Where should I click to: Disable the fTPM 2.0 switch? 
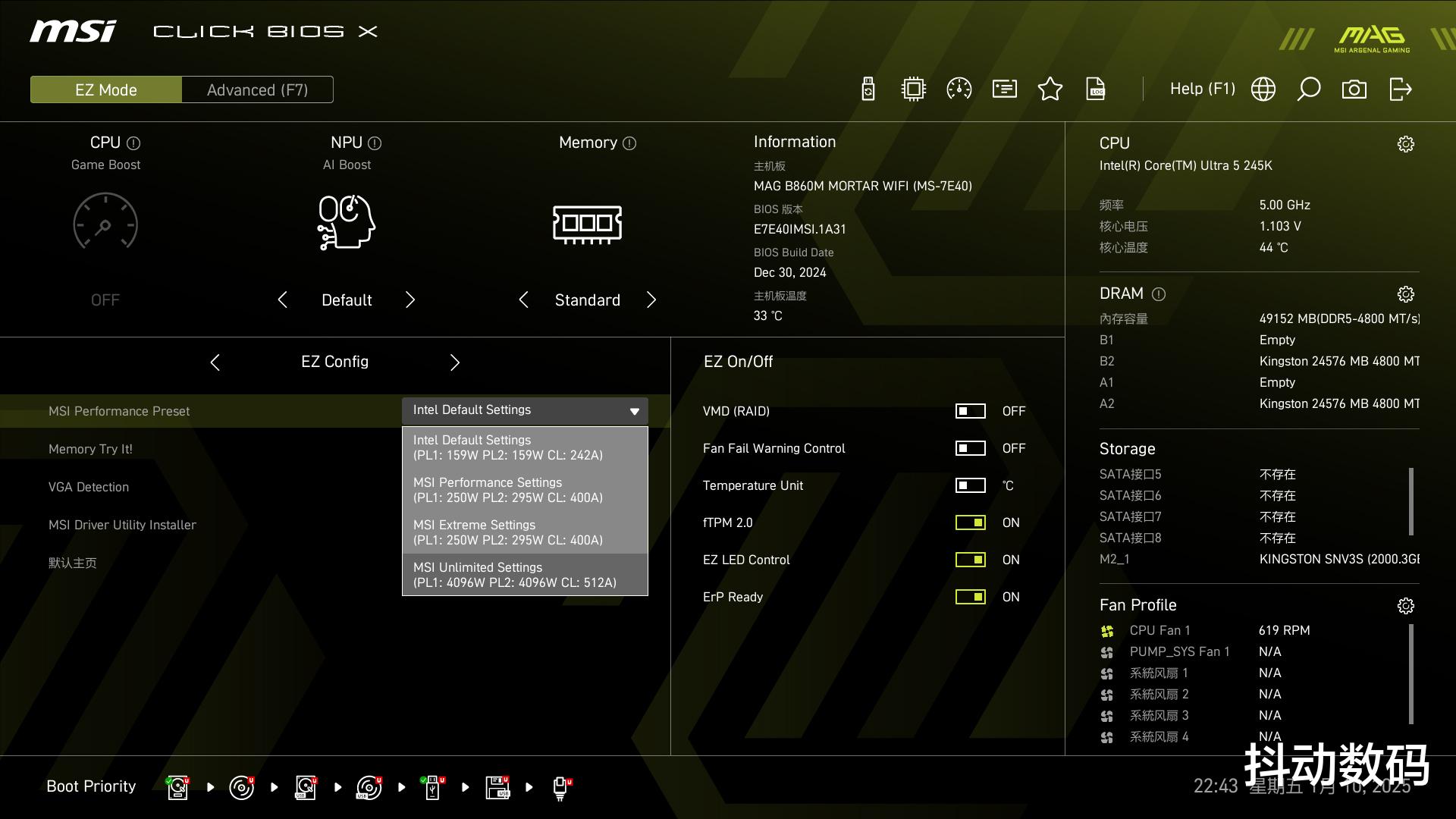point(970,522)
